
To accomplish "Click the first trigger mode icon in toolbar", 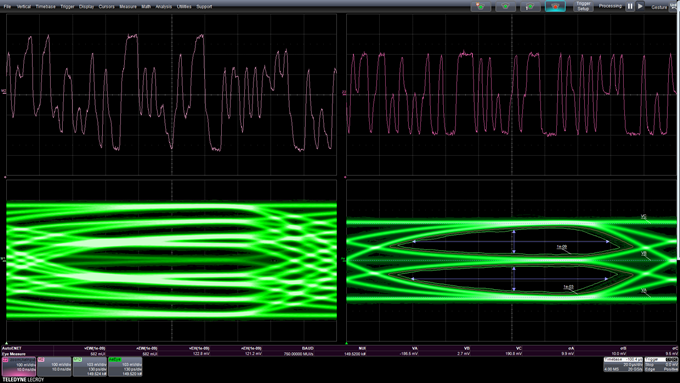I will [x=481, y=7].
